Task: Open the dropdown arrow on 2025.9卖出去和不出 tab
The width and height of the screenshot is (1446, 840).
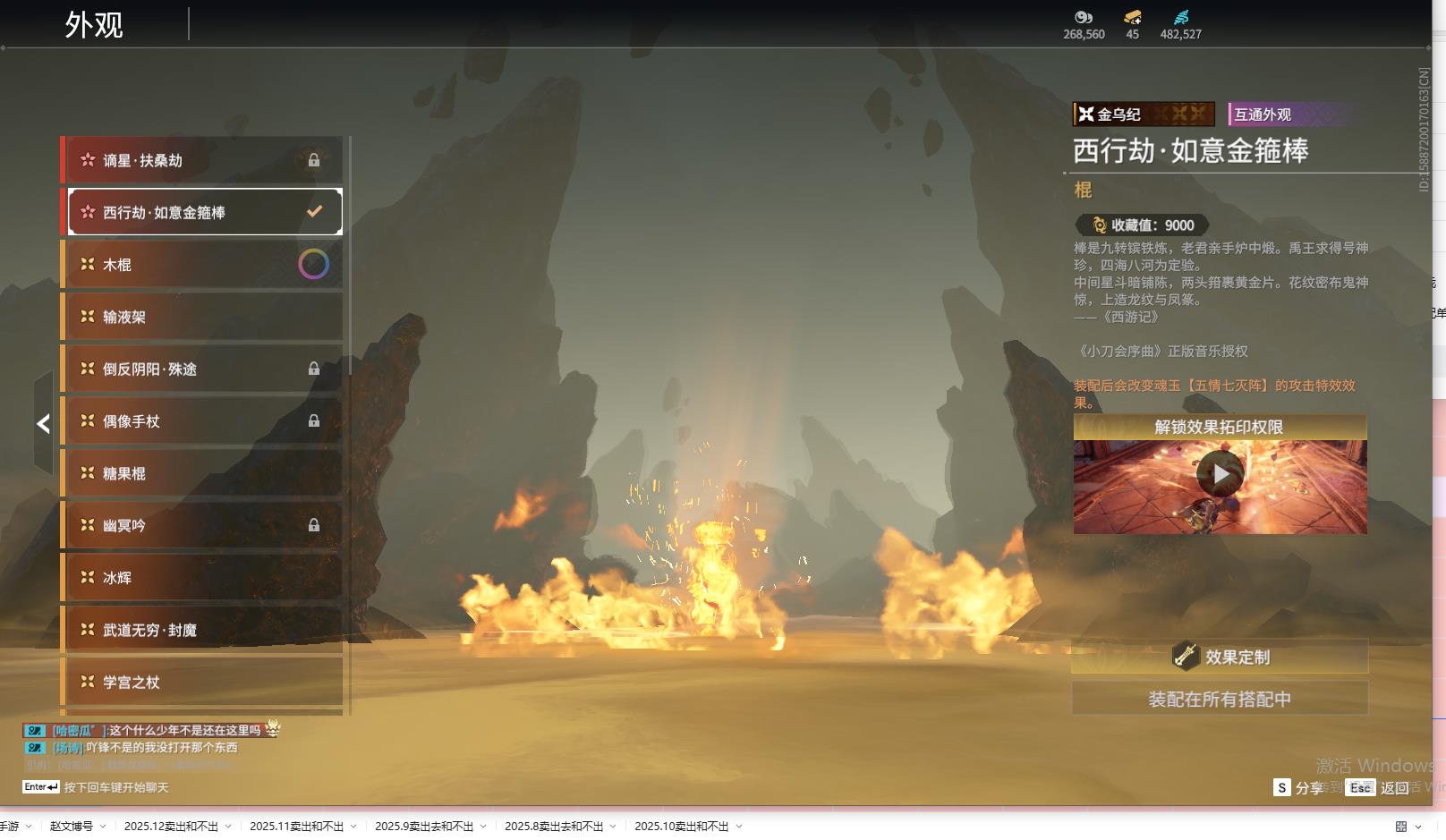Action: 483,827
